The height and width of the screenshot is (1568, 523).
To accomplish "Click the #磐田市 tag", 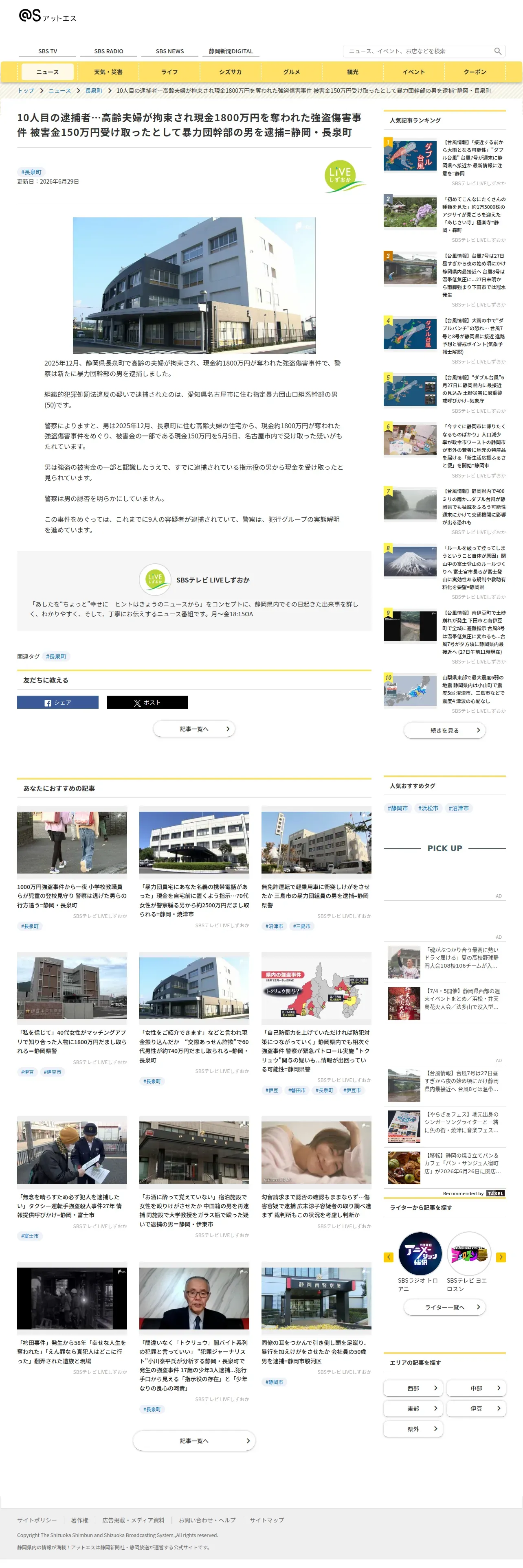I will [297, 1090].
